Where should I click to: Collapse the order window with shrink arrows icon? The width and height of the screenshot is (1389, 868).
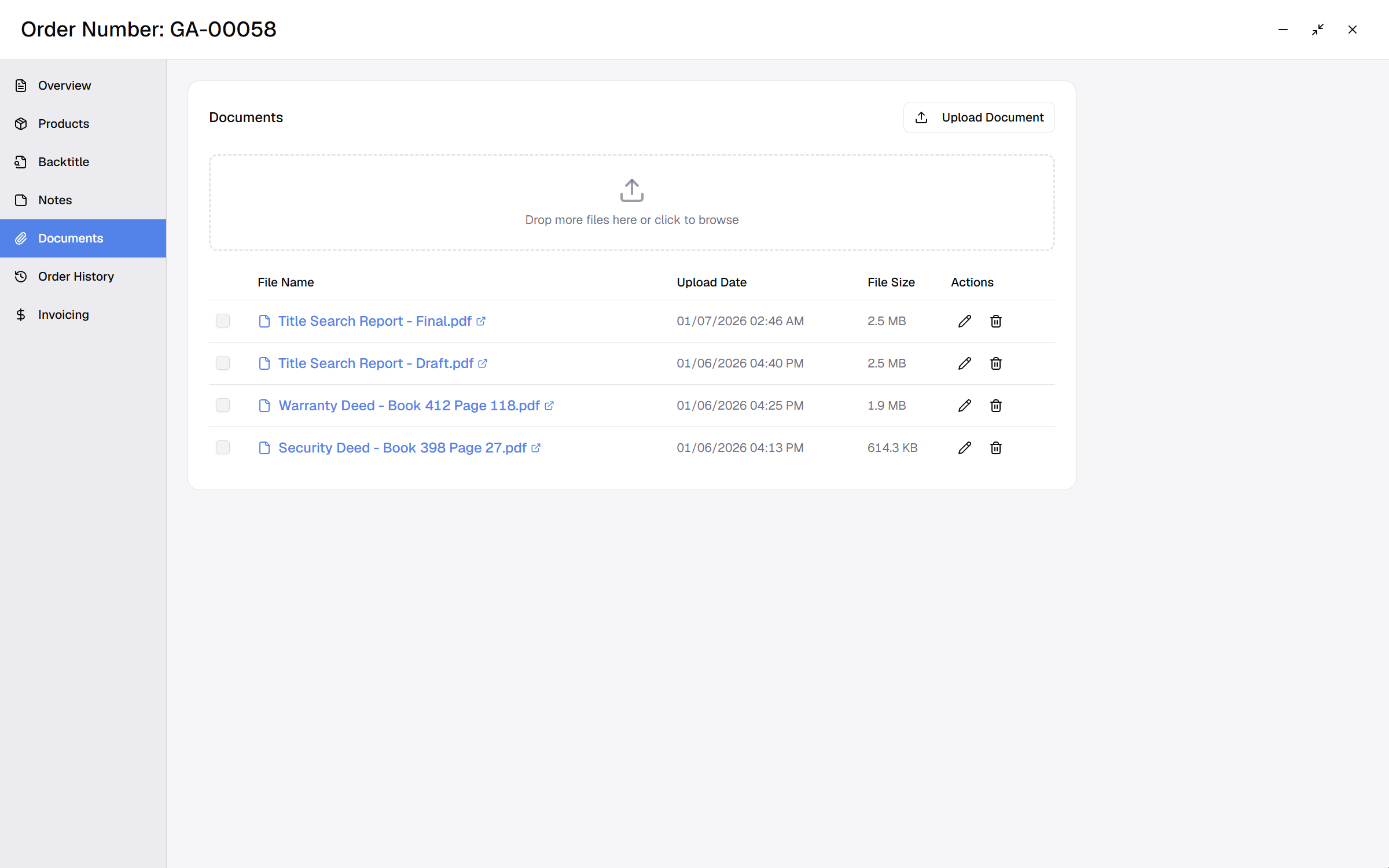1318,30
